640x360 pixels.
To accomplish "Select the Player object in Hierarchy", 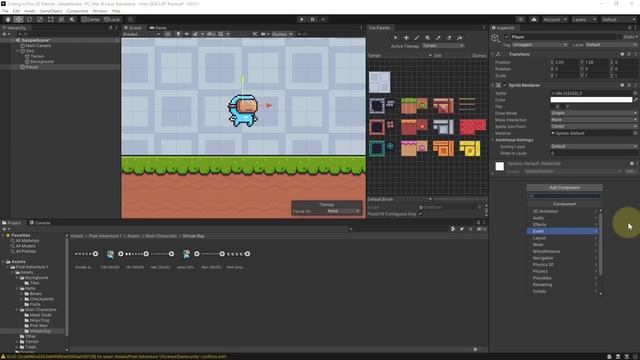I will click(x=32, y=67).
